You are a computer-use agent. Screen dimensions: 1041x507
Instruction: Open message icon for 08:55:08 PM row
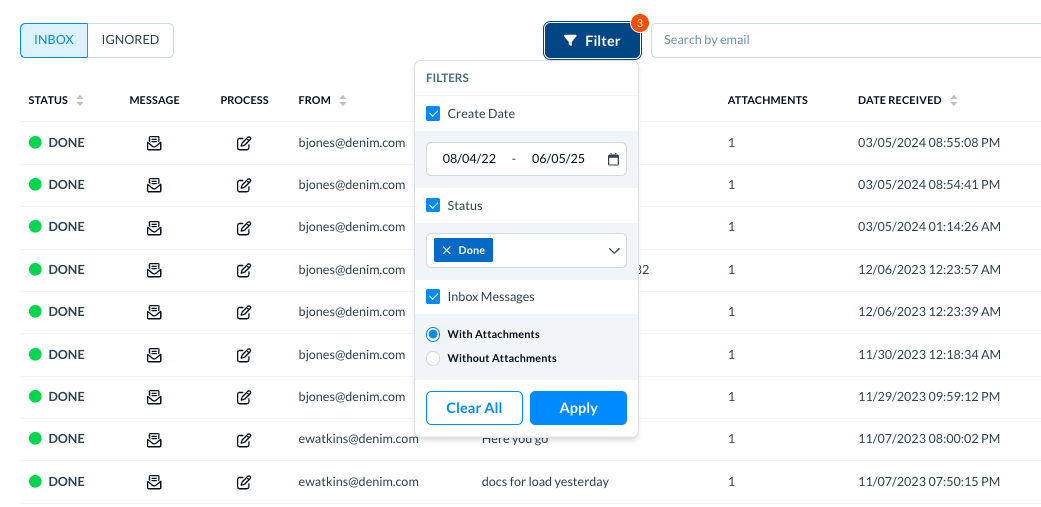coord(154,143)
